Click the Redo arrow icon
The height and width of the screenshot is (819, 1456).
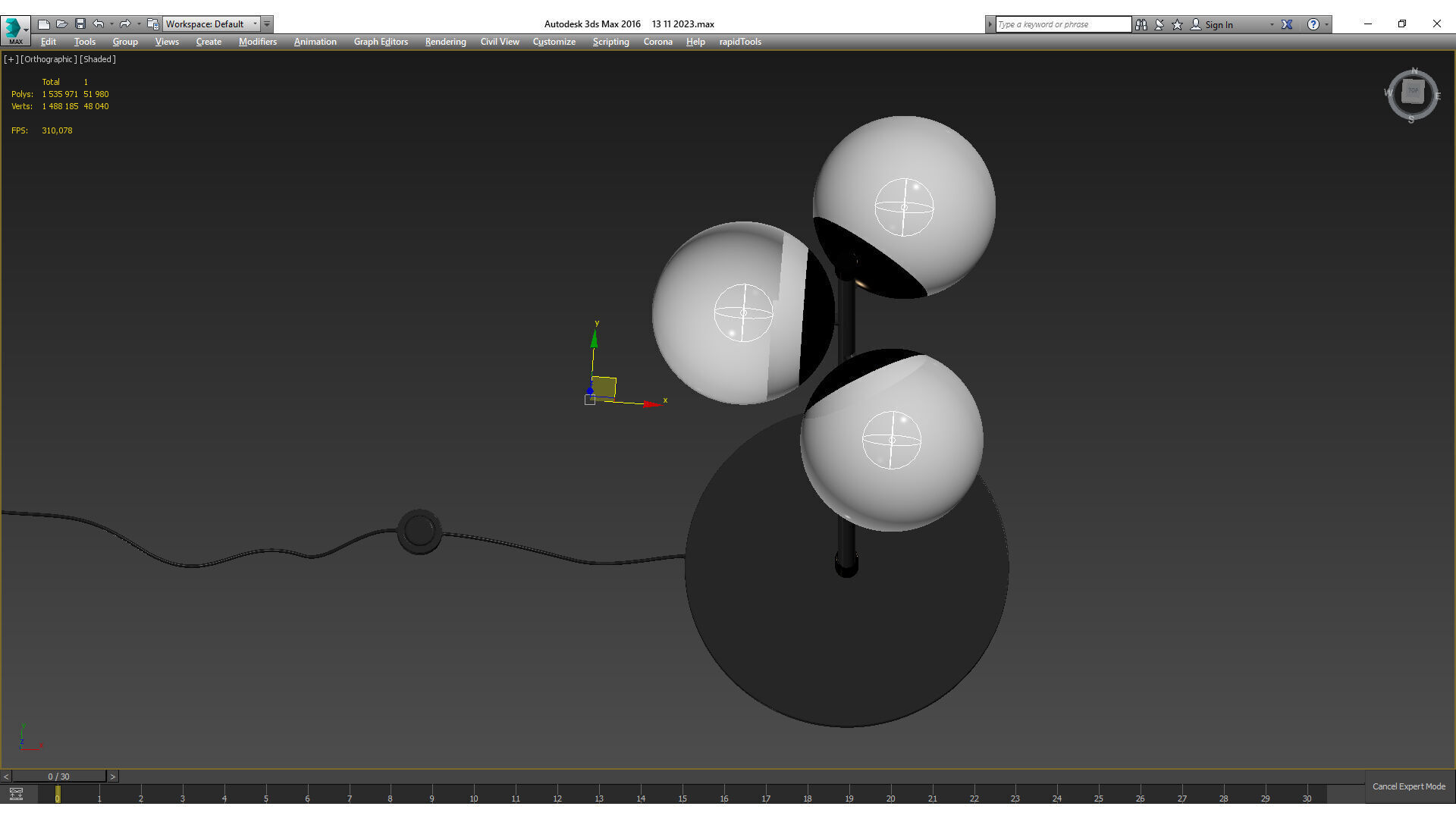(125, 24)
